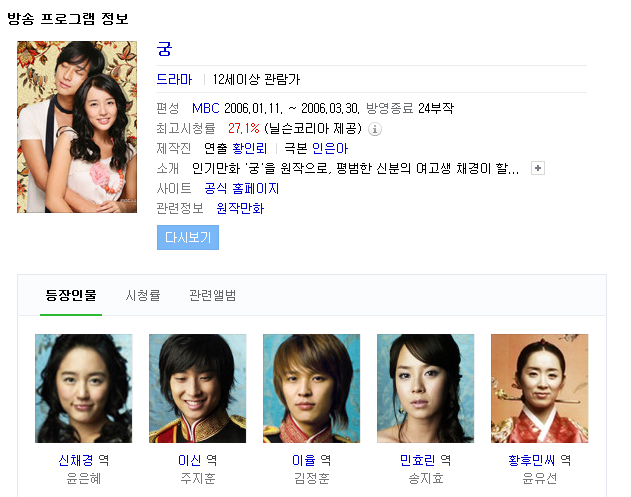Open the MBC broadcaster link

coord(206,108)
